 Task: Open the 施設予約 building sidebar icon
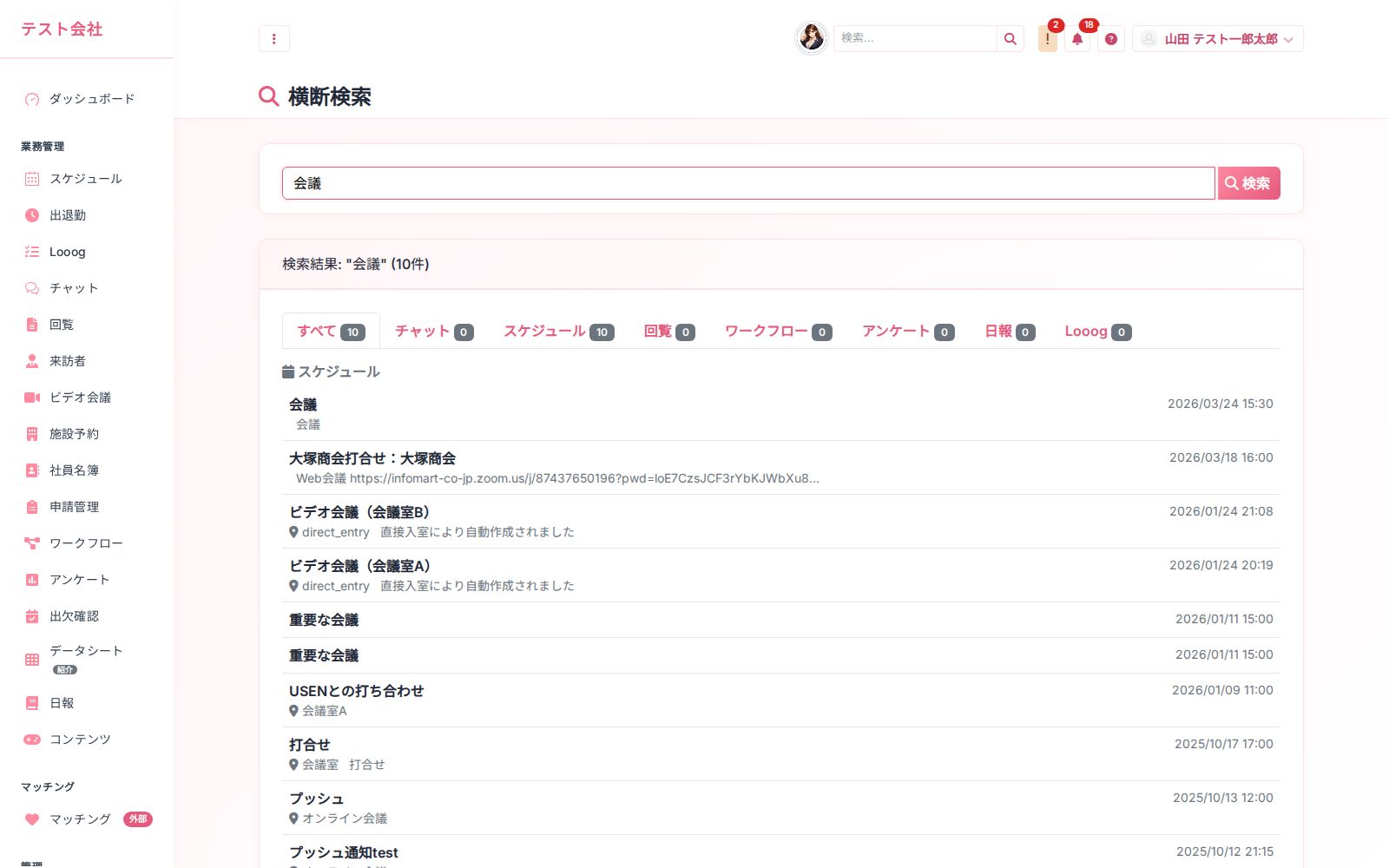32,434
